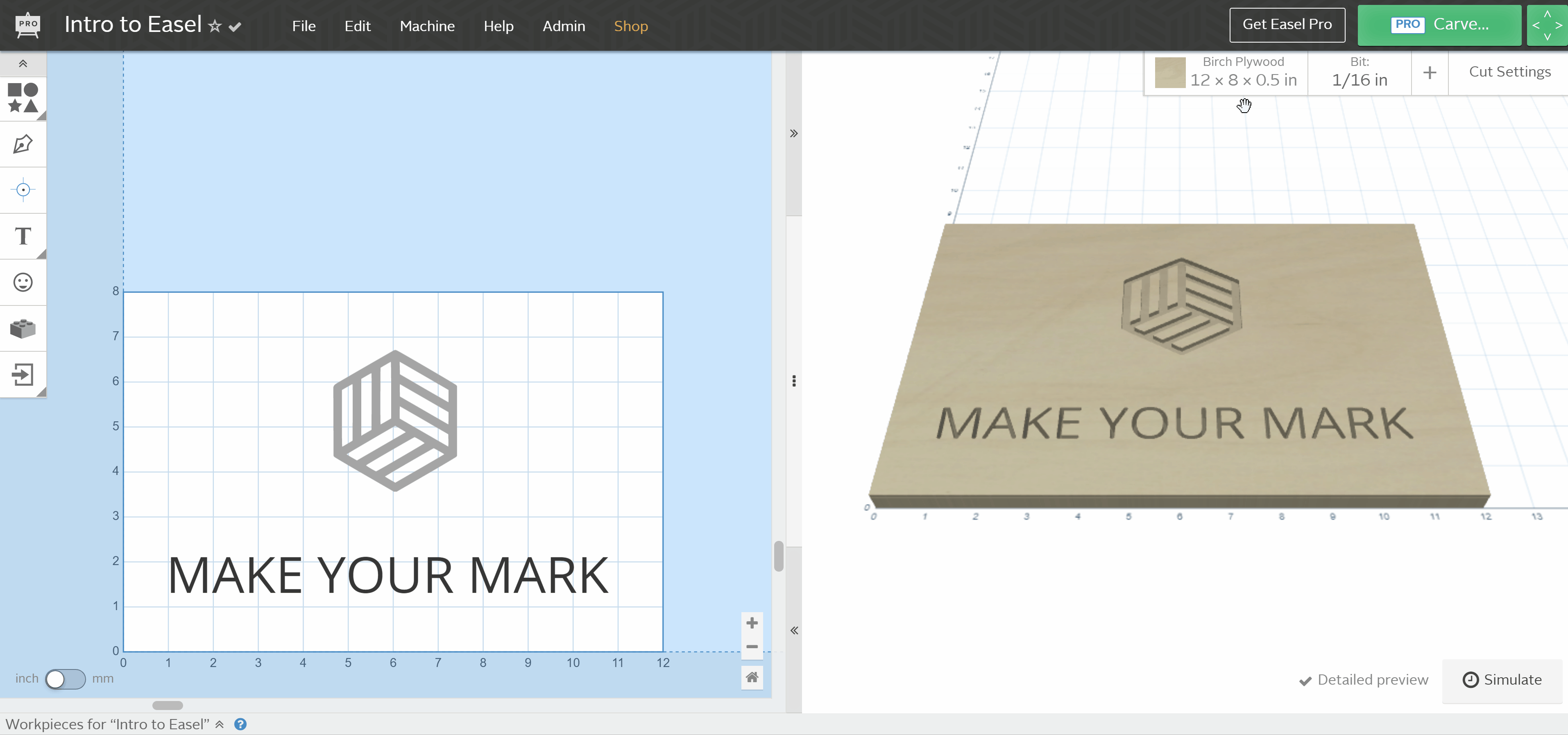The image size is (1568, 735).
Task: Select the Pen drawing tool
Action: point(23,144)
